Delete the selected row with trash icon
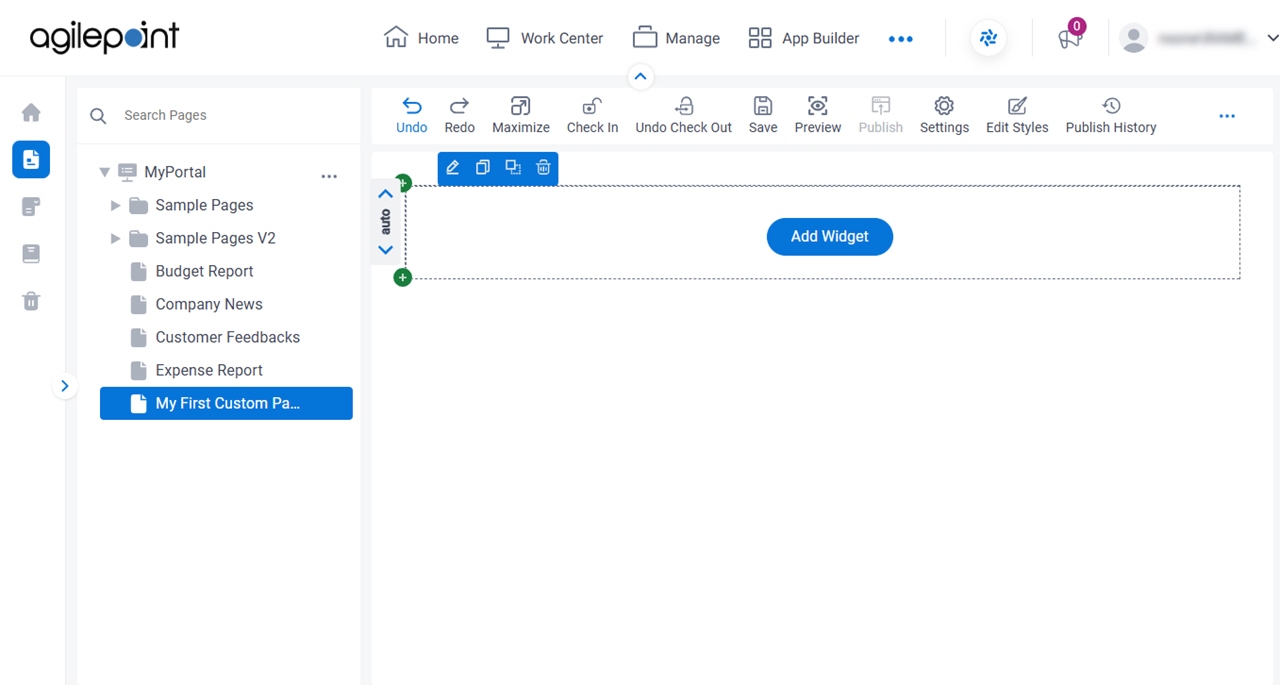The width and height of the screenshot is (1280, 685). (x=543, y=168)
